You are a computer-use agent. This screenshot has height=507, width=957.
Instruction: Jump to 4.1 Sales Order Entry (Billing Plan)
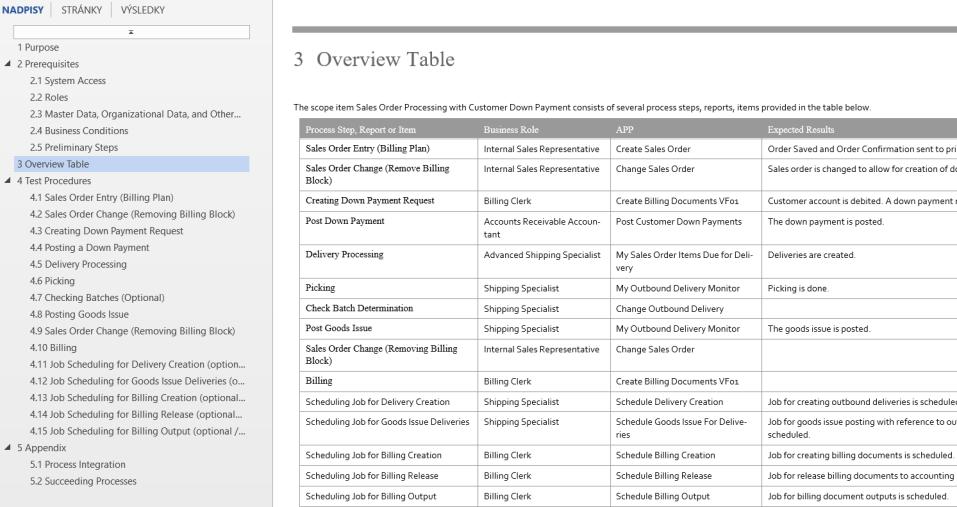pos(101,197)
